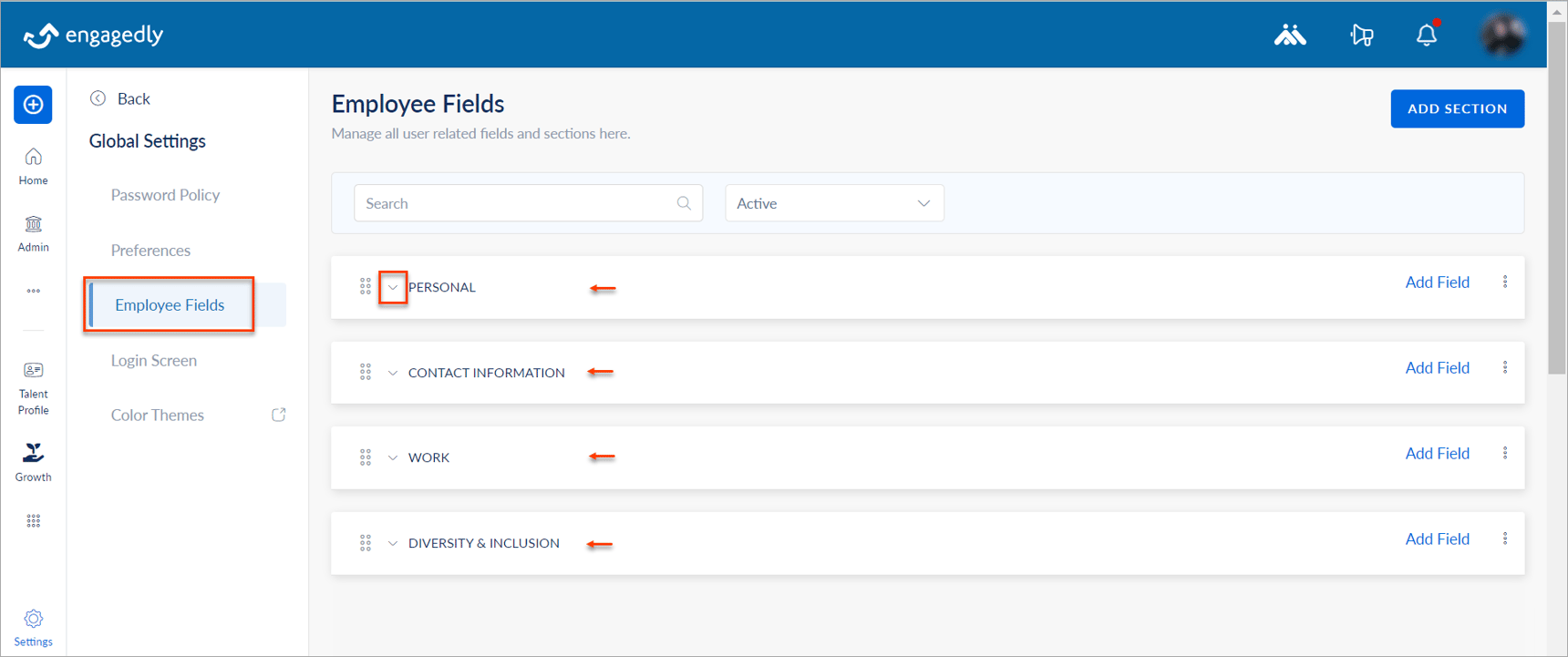Open the Growth module icon
The image size is (1568, 657).
coord(33,462)
